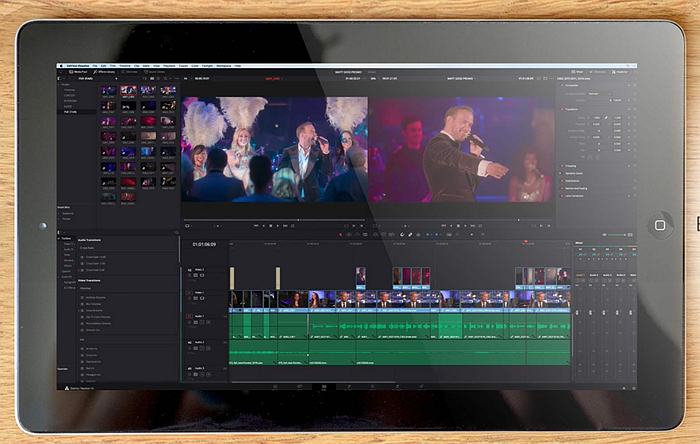This screenshot has width=700, height=444.
Task: Toggle the Snapping magnet icon
Action: [x=402, y=234]
